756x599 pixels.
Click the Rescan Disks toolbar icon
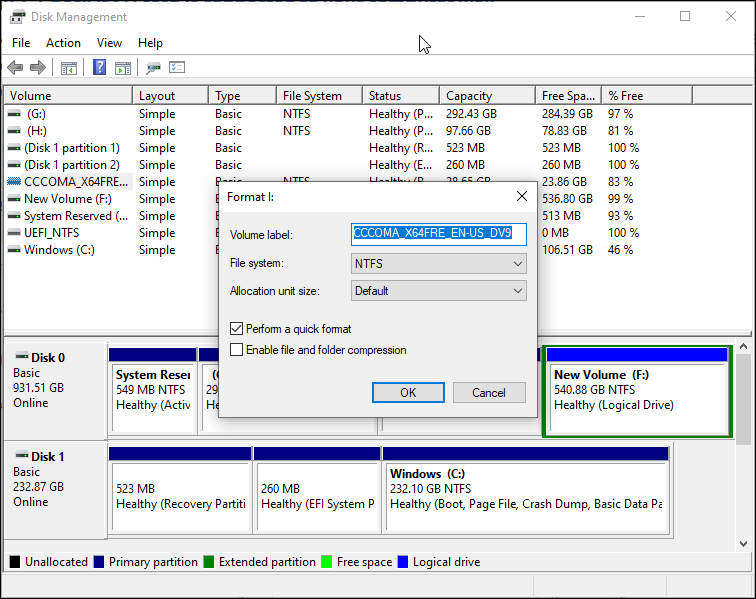click(x=153, y=68)
